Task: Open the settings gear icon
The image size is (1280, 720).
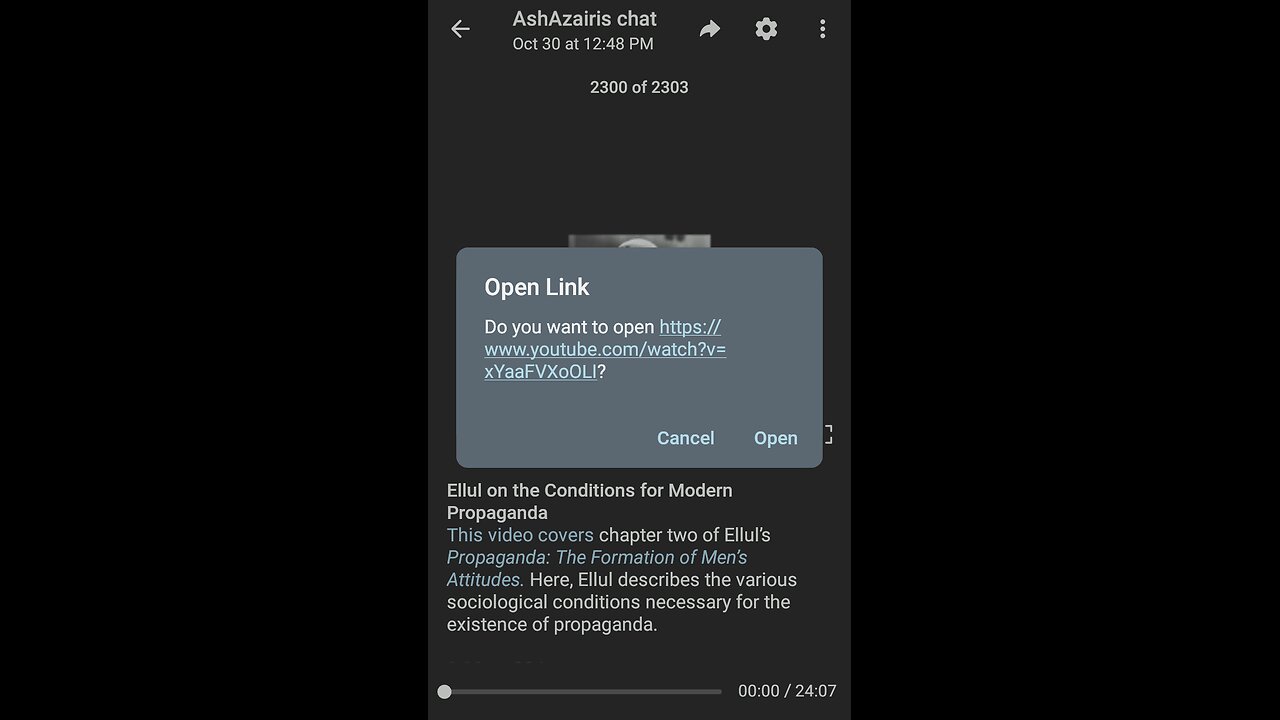Action: click(x=766, y=29)
